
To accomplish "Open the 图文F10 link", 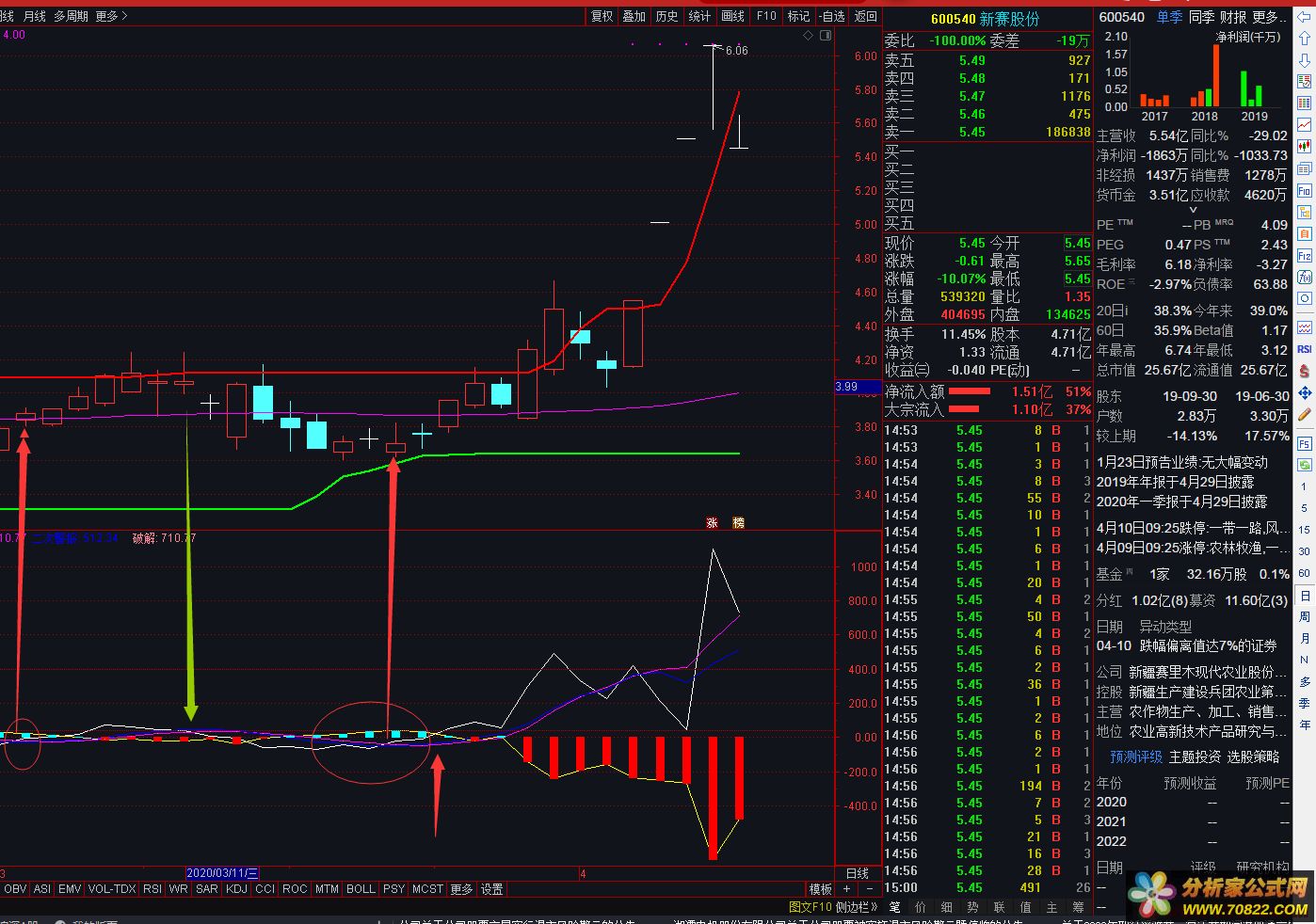I will (x=810, y=907).
